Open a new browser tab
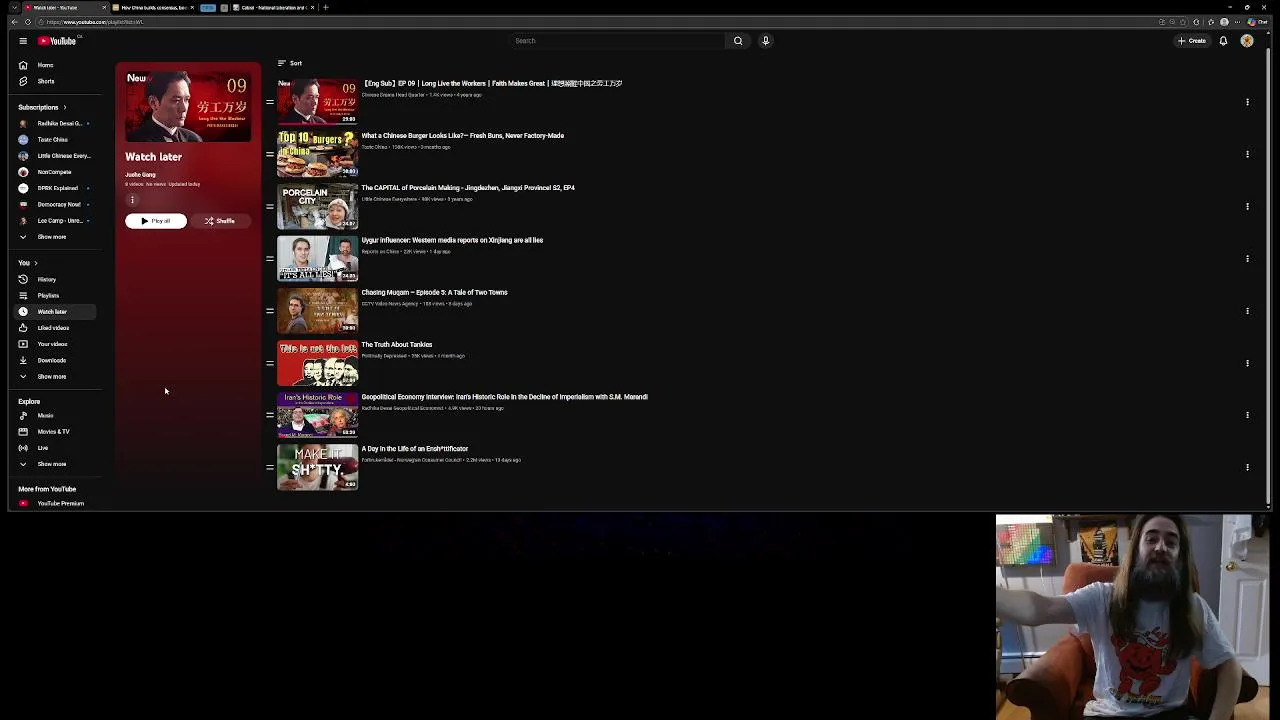Viewport: 1280px width, 720px height. tap(325, 7)
